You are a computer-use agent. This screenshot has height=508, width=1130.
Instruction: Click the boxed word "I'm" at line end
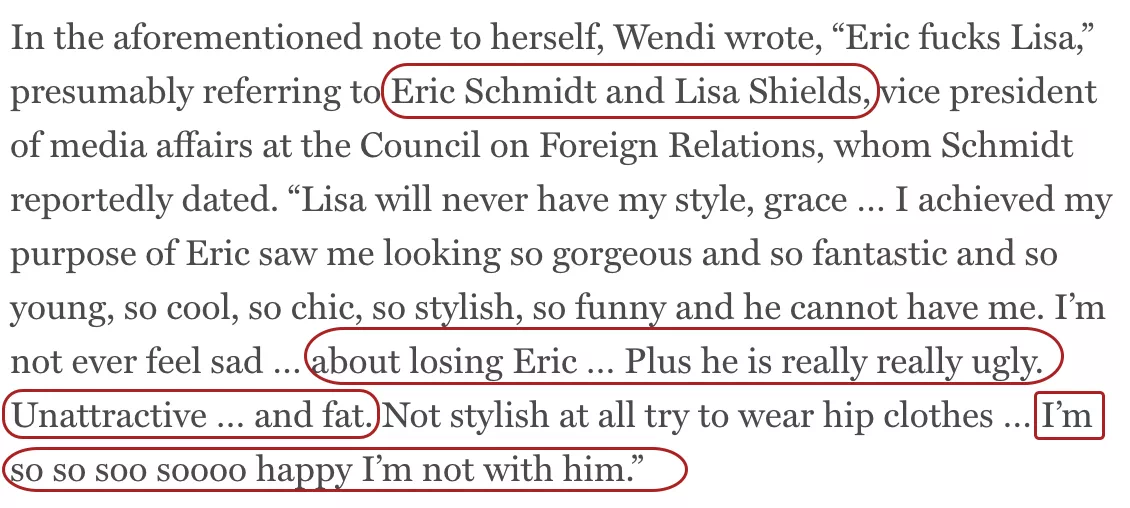tap(1067, 416)
